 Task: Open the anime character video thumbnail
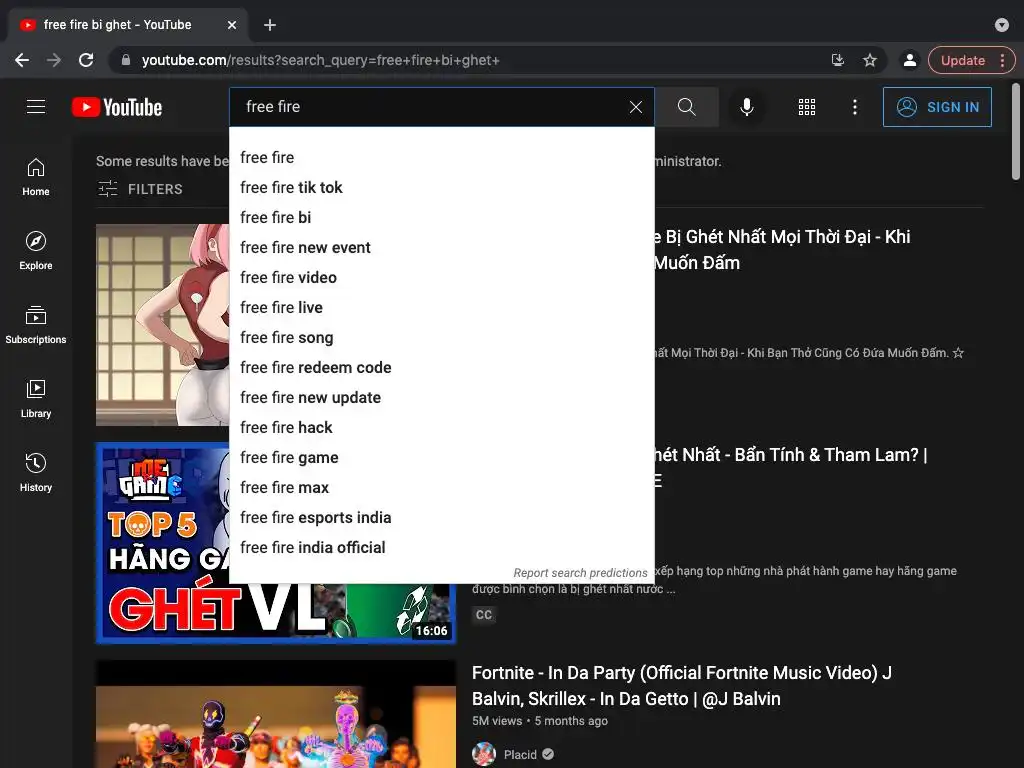click(163, 325)
